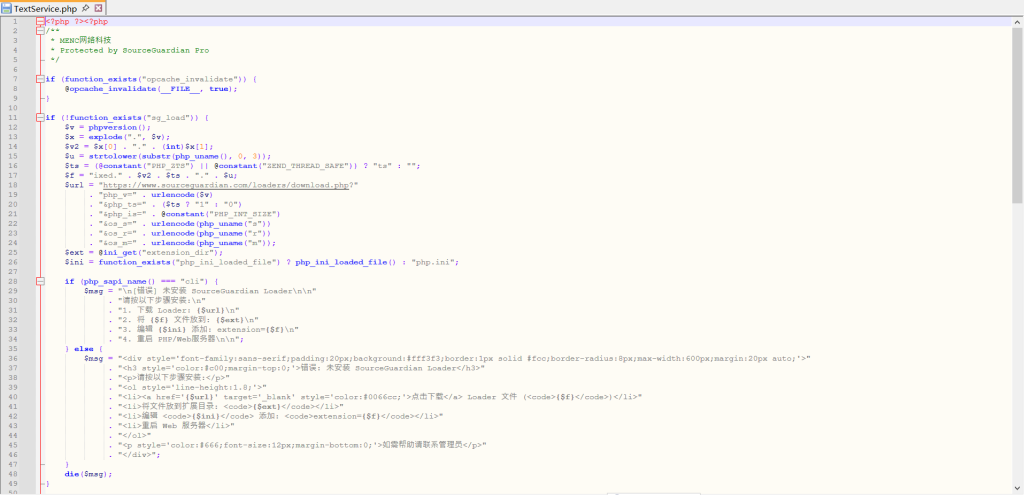Screen dimensions: 1024x495
Task: Click the "} else {" line 35
Action: [x=84, y=349]
